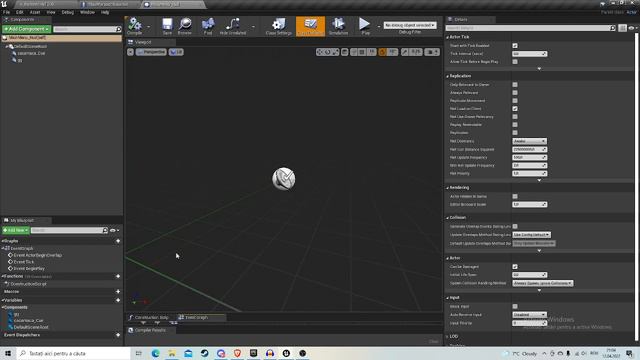Screen dimensions: 640x360
Task: Open Auto Receive Input dropdown
Action: point(529,315)
